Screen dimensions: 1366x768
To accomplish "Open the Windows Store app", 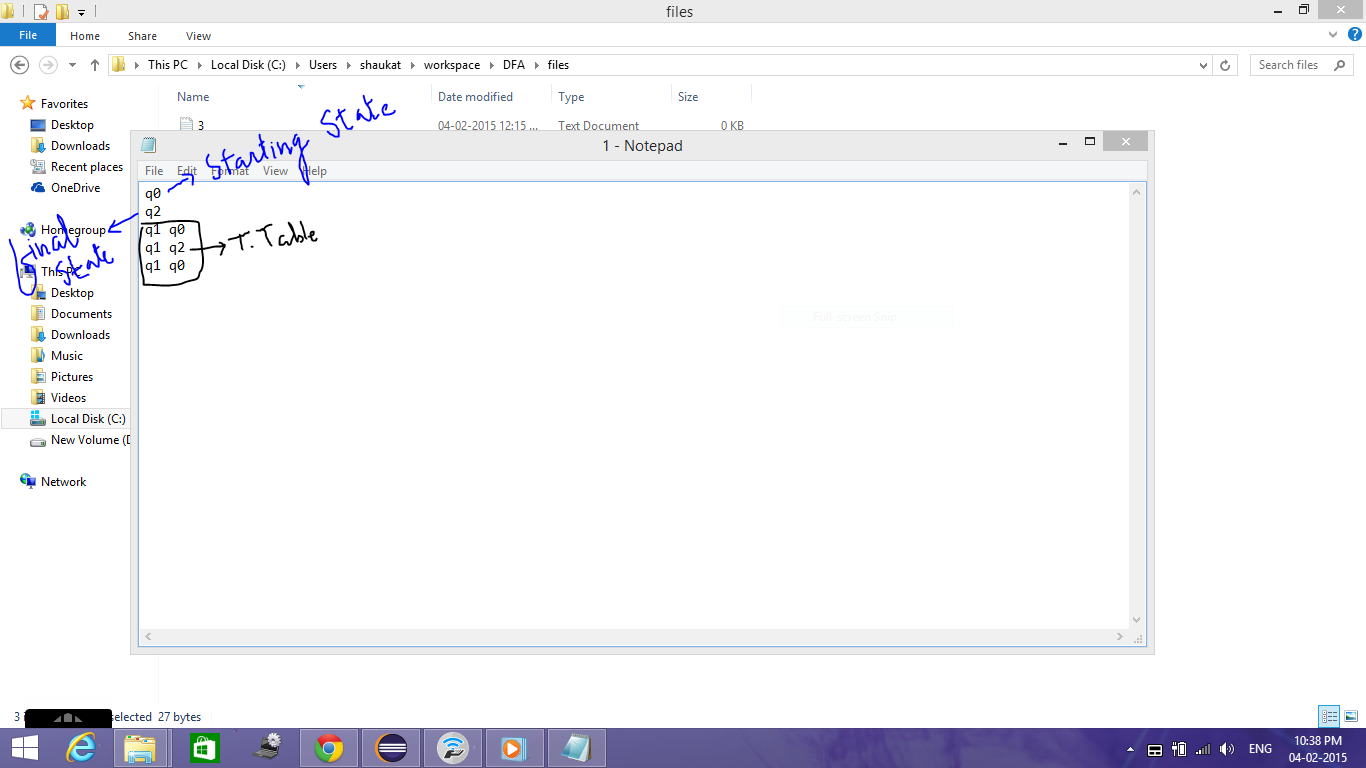I will [x=205, y=747].
